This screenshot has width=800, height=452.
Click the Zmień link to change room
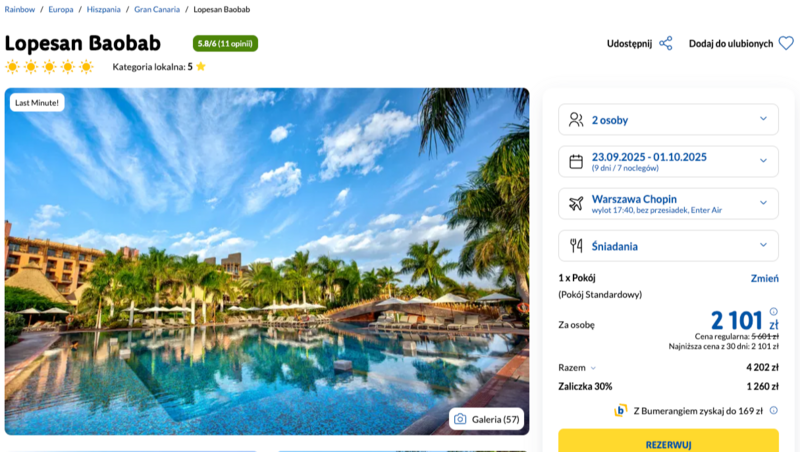pos(764,278)
